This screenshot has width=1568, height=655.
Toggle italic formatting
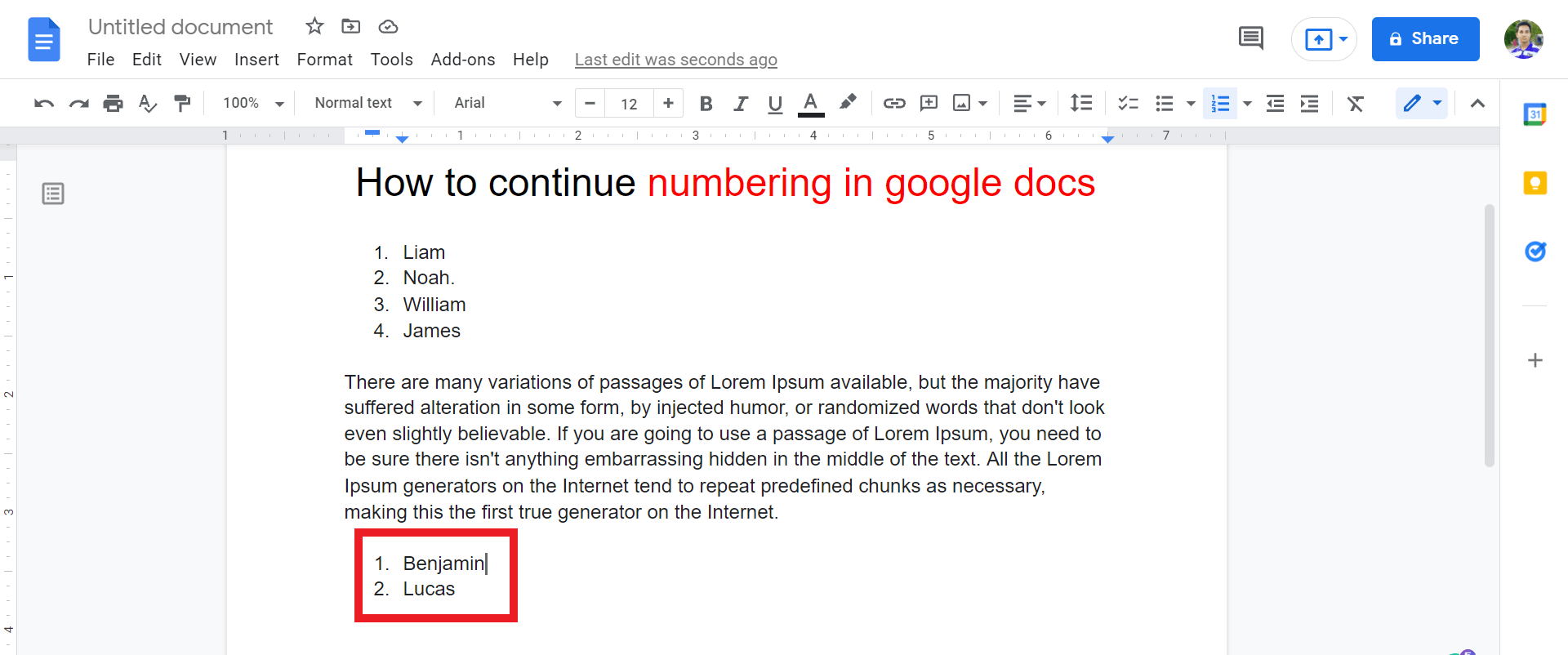pos(741,103)
